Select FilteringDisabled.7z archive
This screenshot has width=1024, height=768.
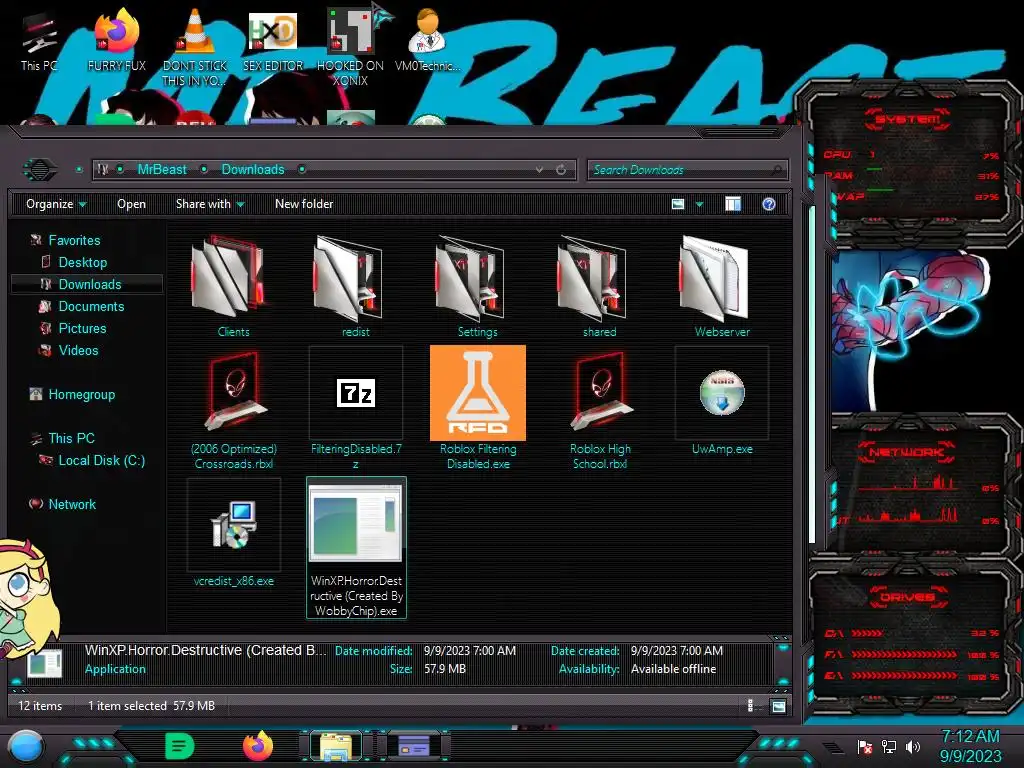click(355, 408)
